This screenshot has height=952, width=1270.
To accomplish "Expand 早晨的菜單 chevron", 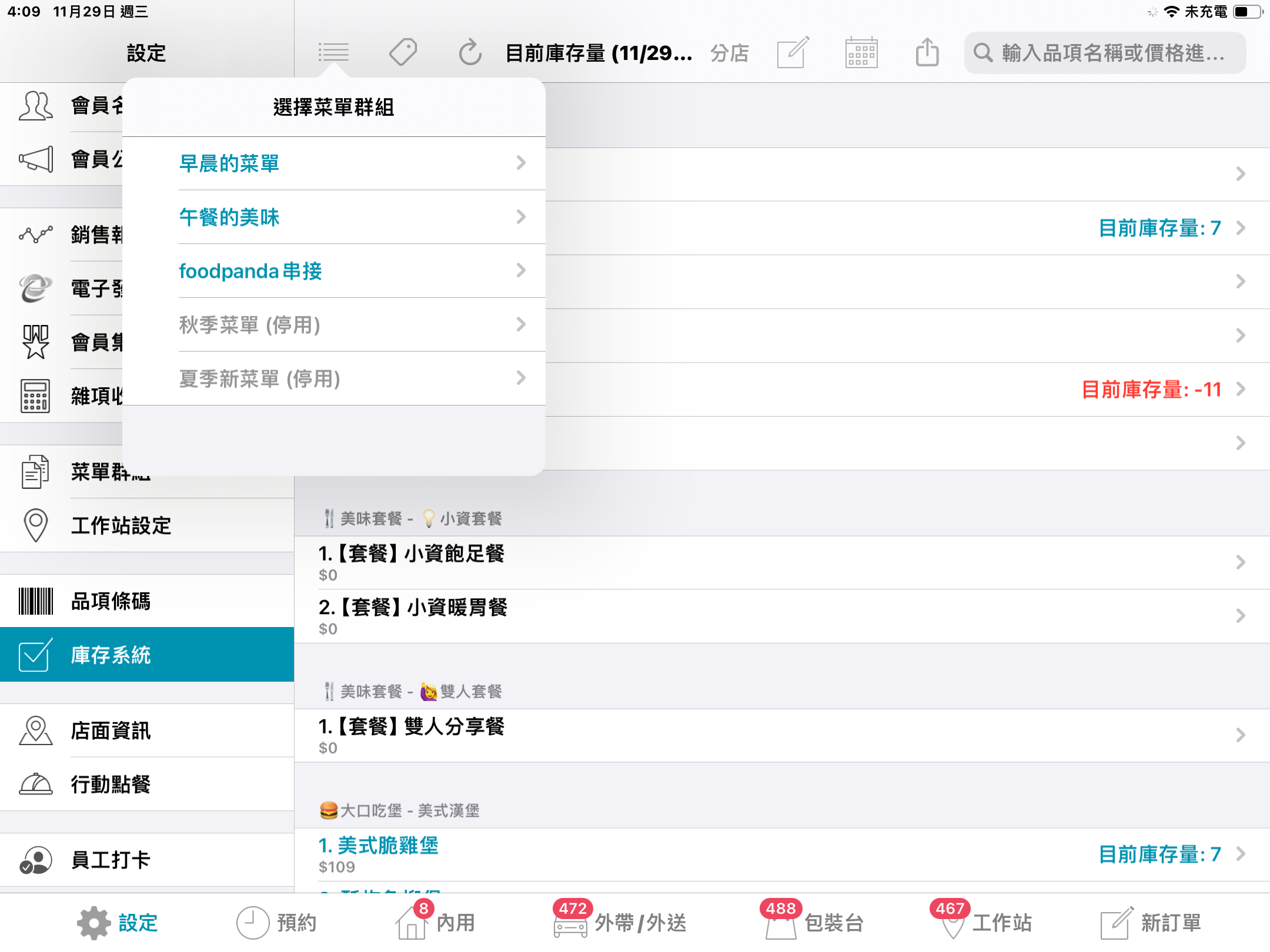I will point(521,163).
